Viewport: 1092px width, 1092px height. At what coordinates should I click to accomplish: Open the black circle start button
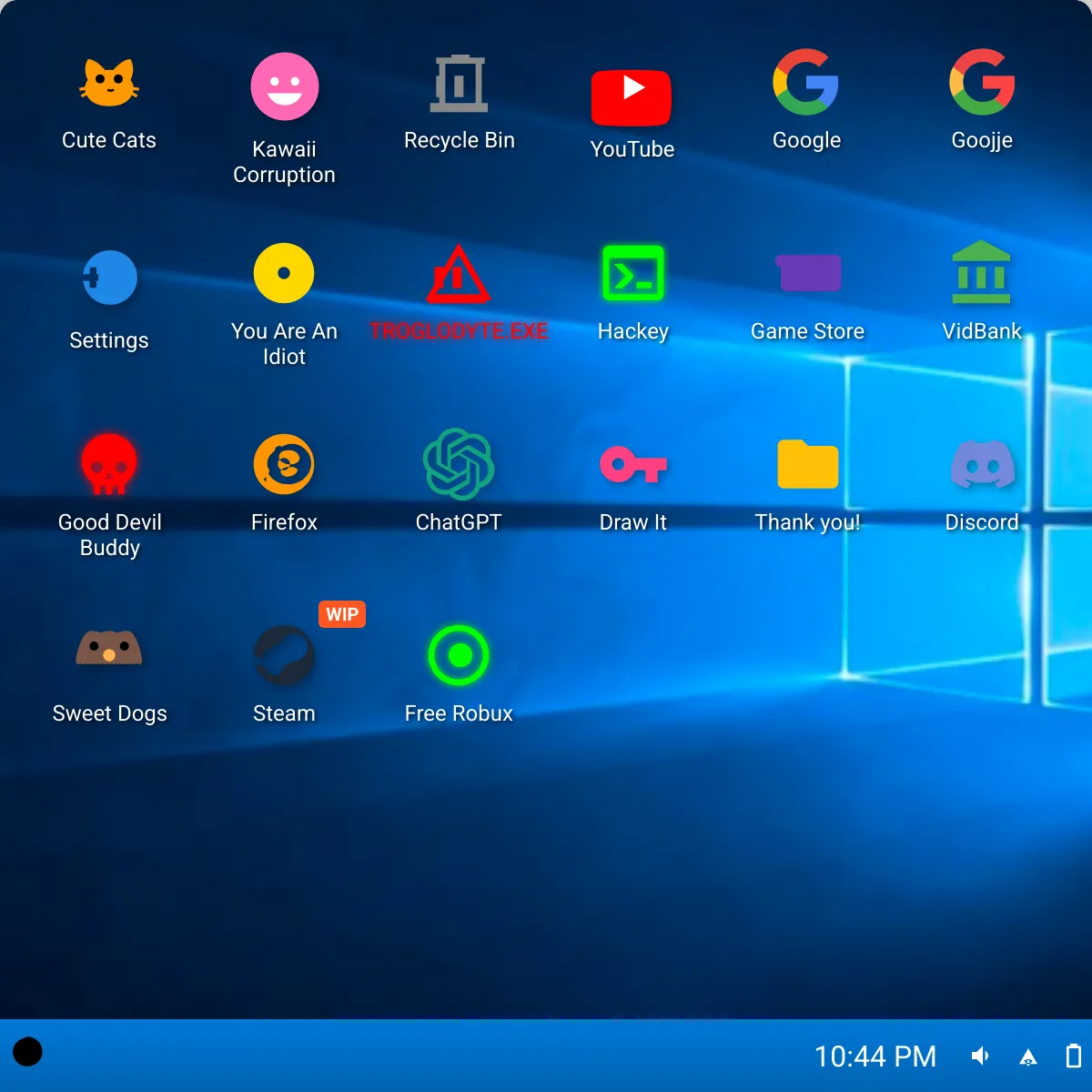pyautogui.click(x=27, y=1052)
